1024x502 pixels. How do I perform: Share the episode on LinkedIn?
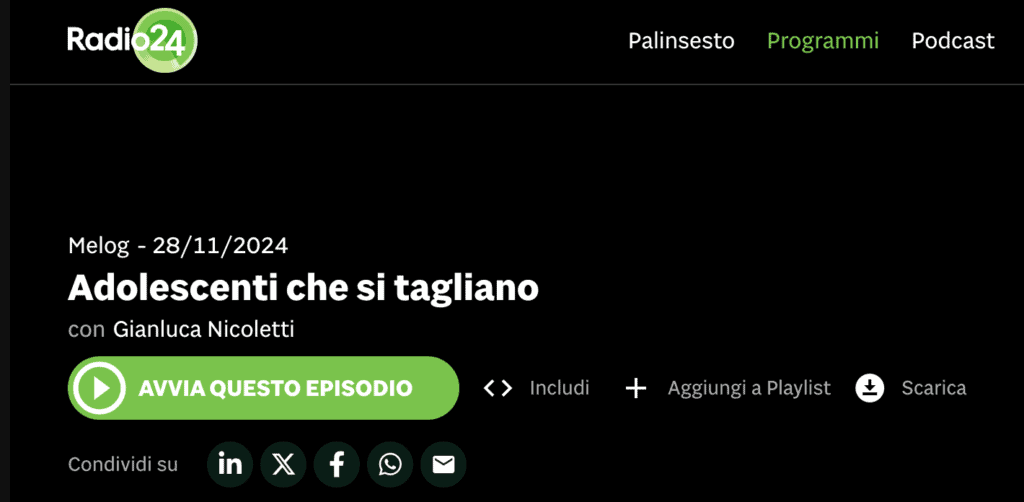[230, 465]
